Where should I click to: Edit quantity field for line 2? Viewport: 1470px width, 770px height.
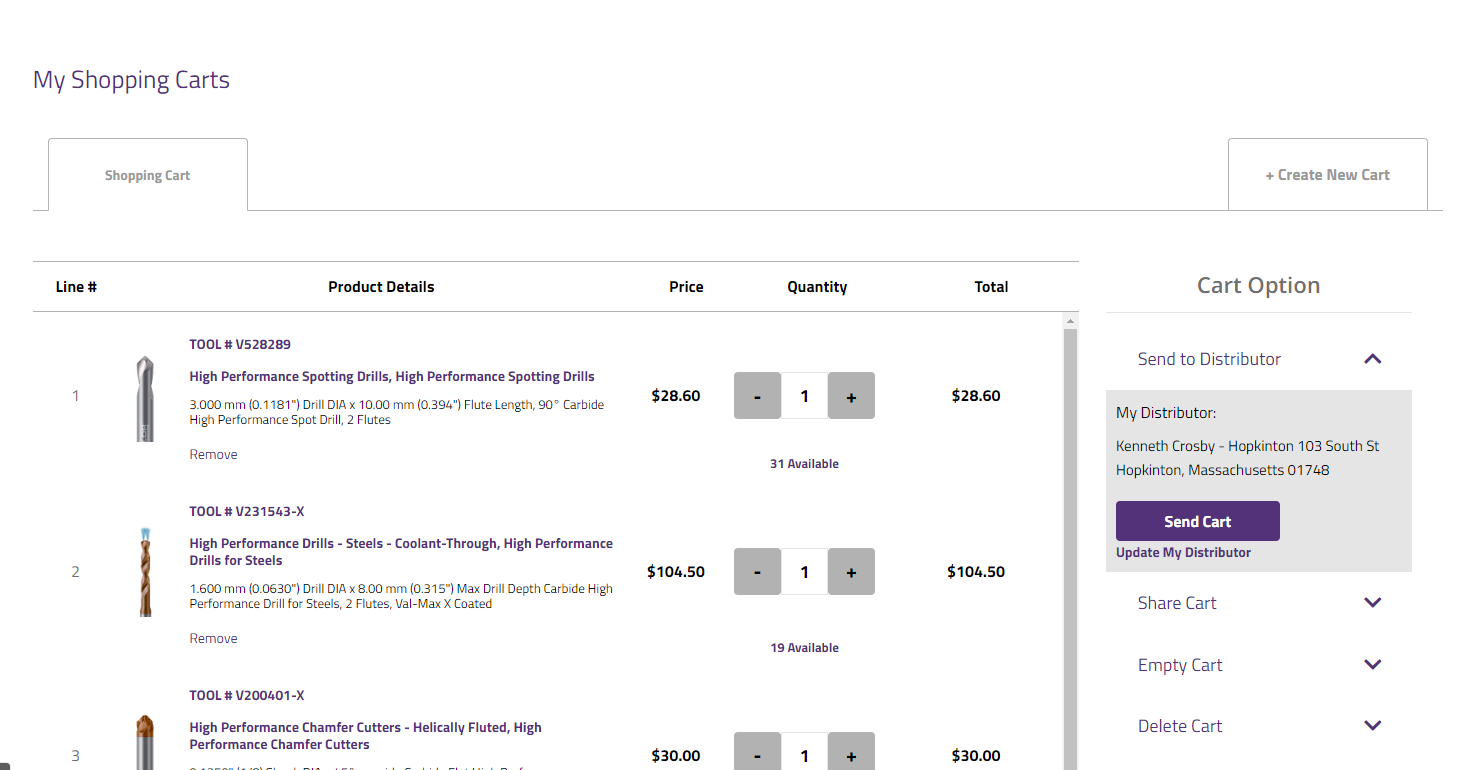[804, 571]
